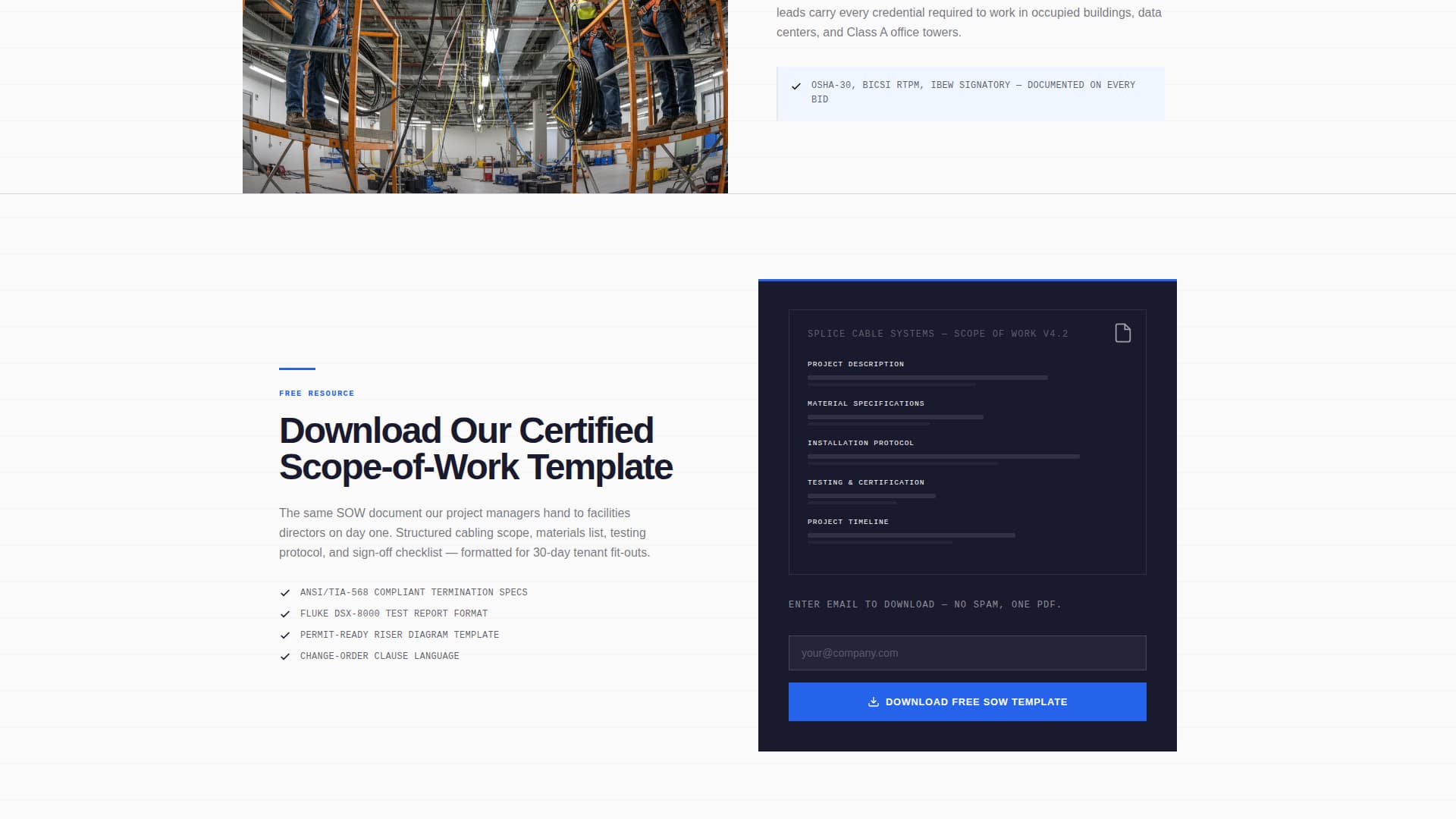Viewport: 1456px width, 819px height.
Task: Click the paragraph about credentials for occupied buildings
Action: [x=969, y=22]
